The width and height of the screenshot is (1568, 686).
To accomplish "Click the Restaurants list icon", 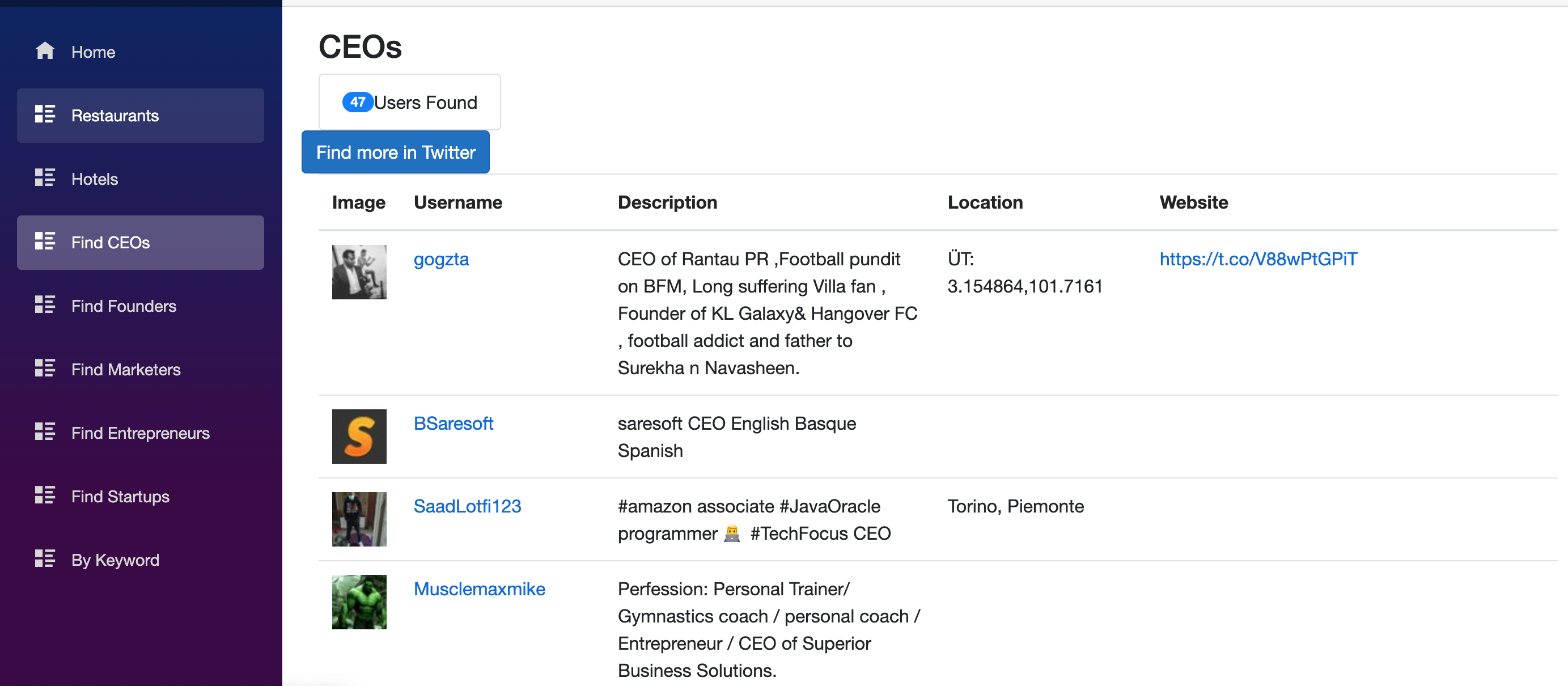I will pos(44,115).
